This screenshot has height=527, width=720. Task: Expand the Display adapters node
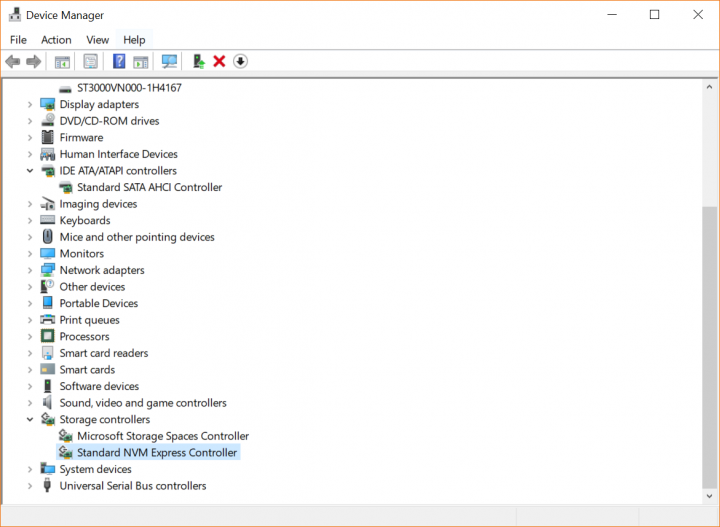click(x=30, y=105)
